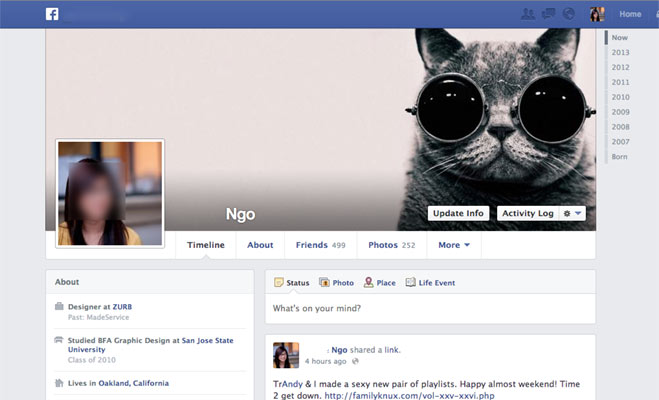Open messages icon in top bar

tap(548, 14)
